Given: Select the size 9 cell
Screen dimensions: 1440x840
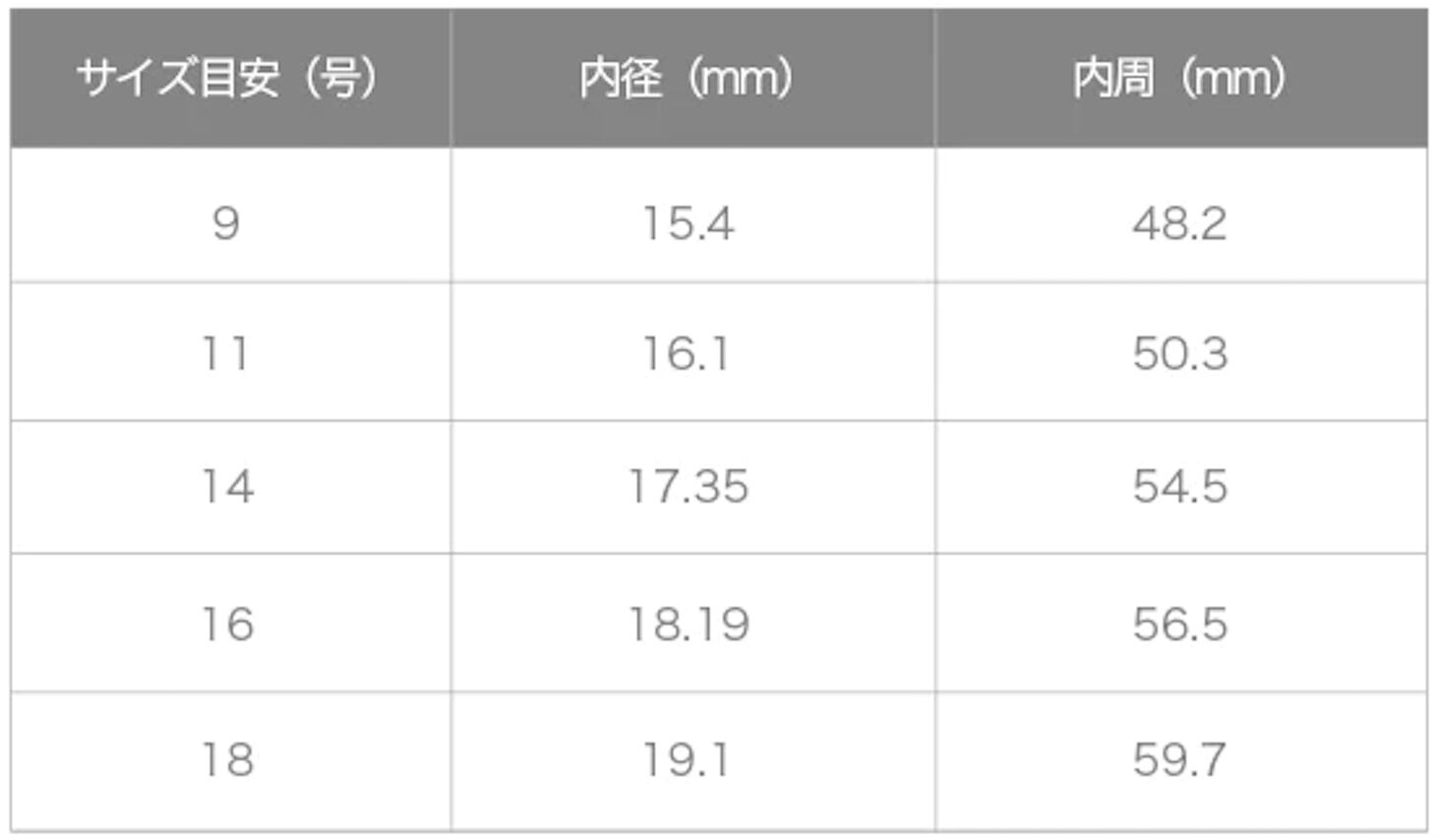Looking at the screenshot, I should (230, 215).
